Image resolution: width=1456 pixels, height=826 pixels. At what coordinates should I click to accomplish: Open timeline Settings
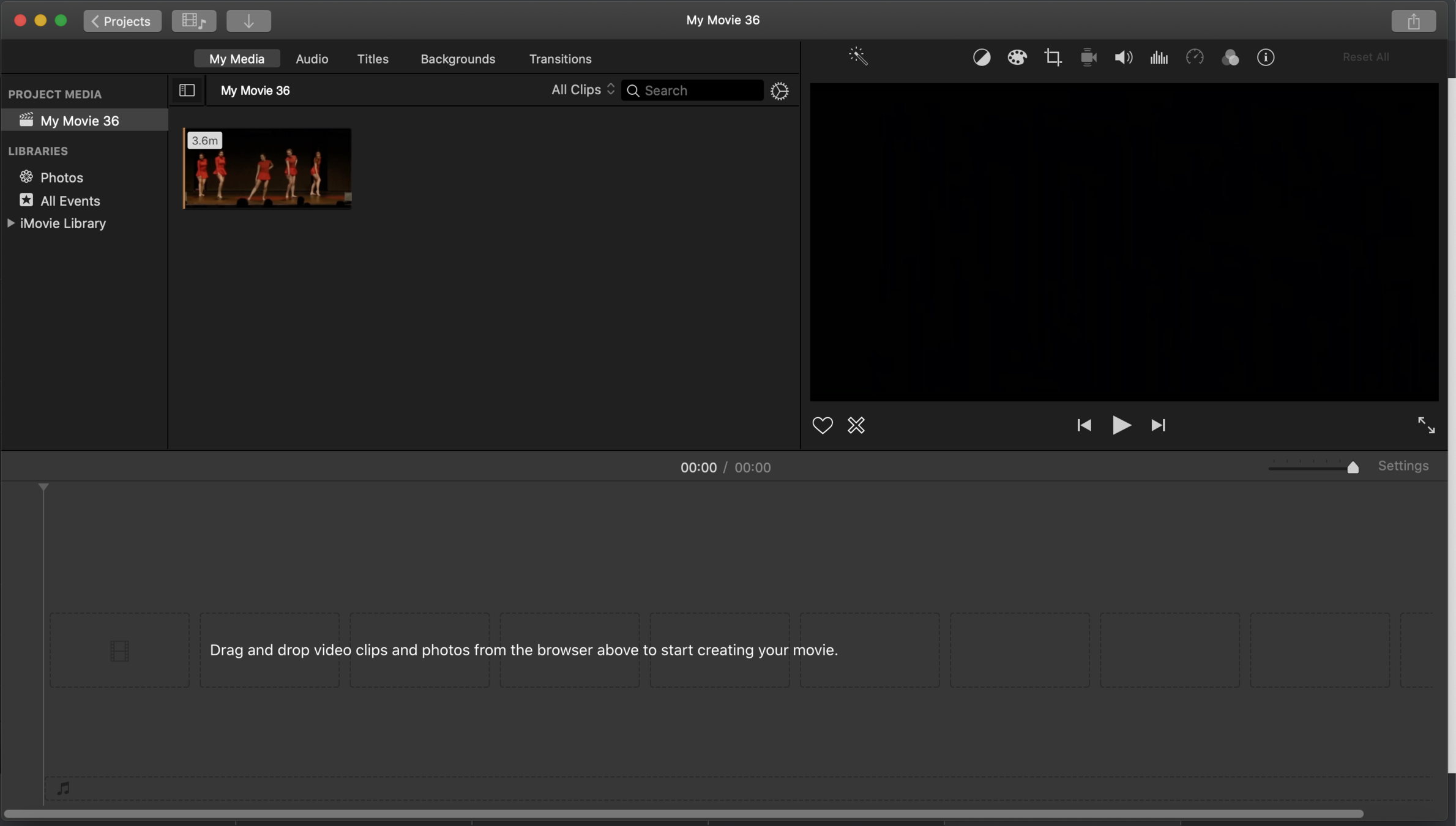coord(1403,466)
